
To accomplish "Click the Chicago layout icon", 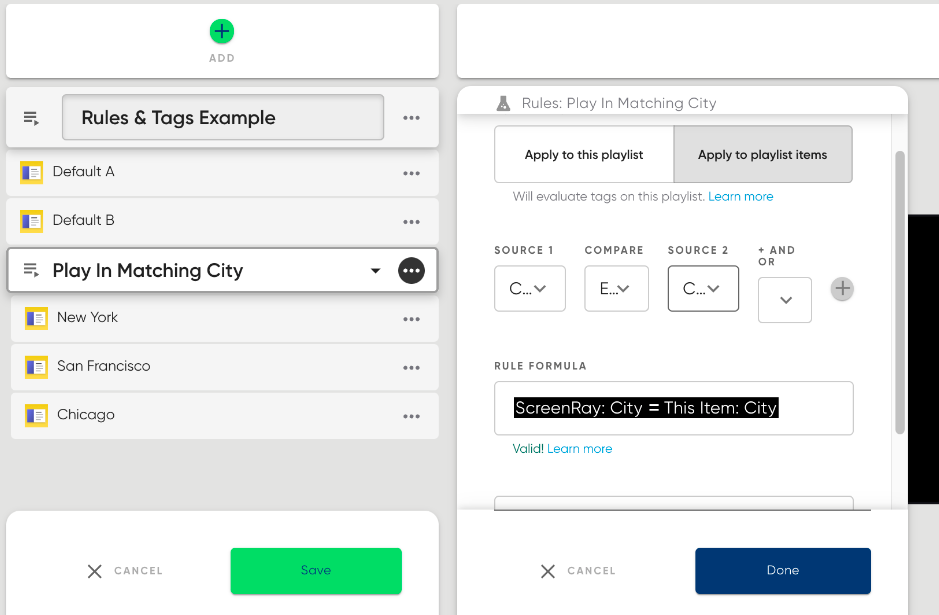I will click(x=36, y=416).
